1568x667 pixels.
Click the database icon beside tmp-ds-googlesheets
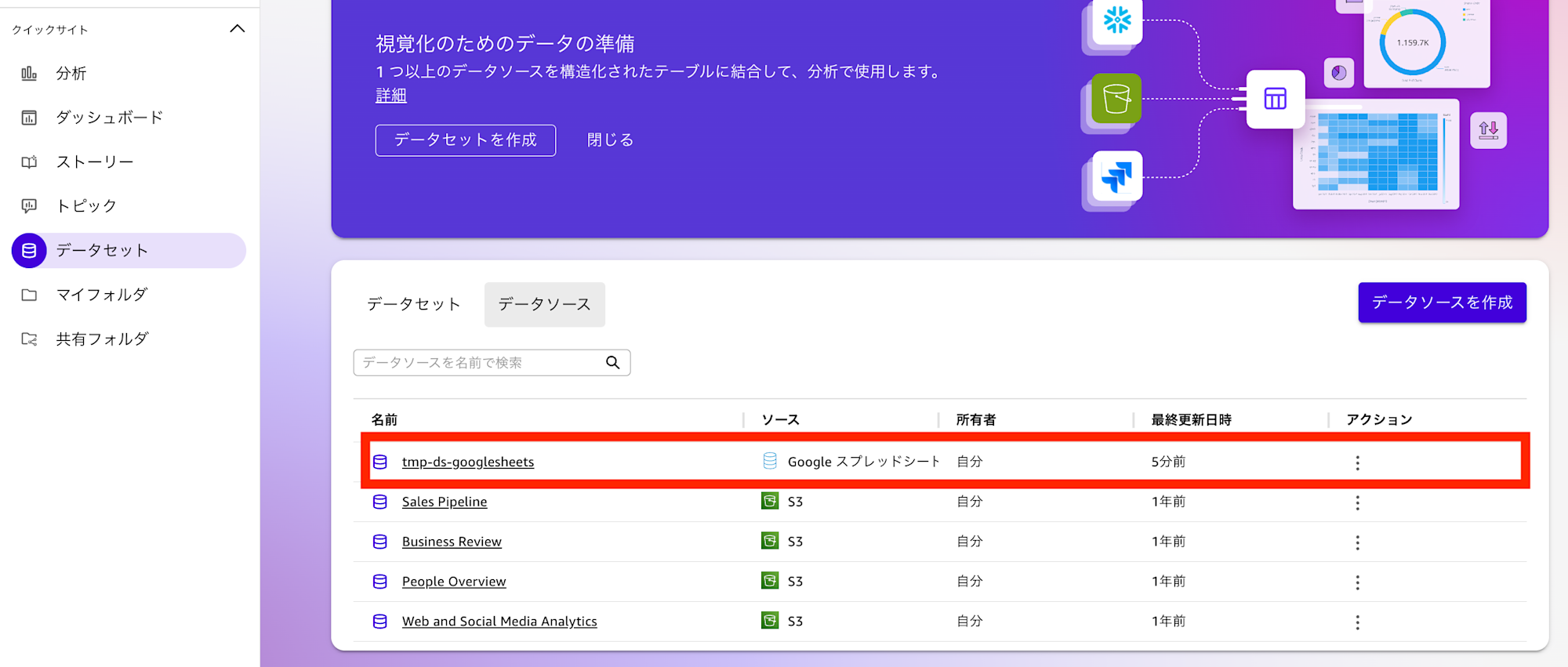[x=380, y=462]
